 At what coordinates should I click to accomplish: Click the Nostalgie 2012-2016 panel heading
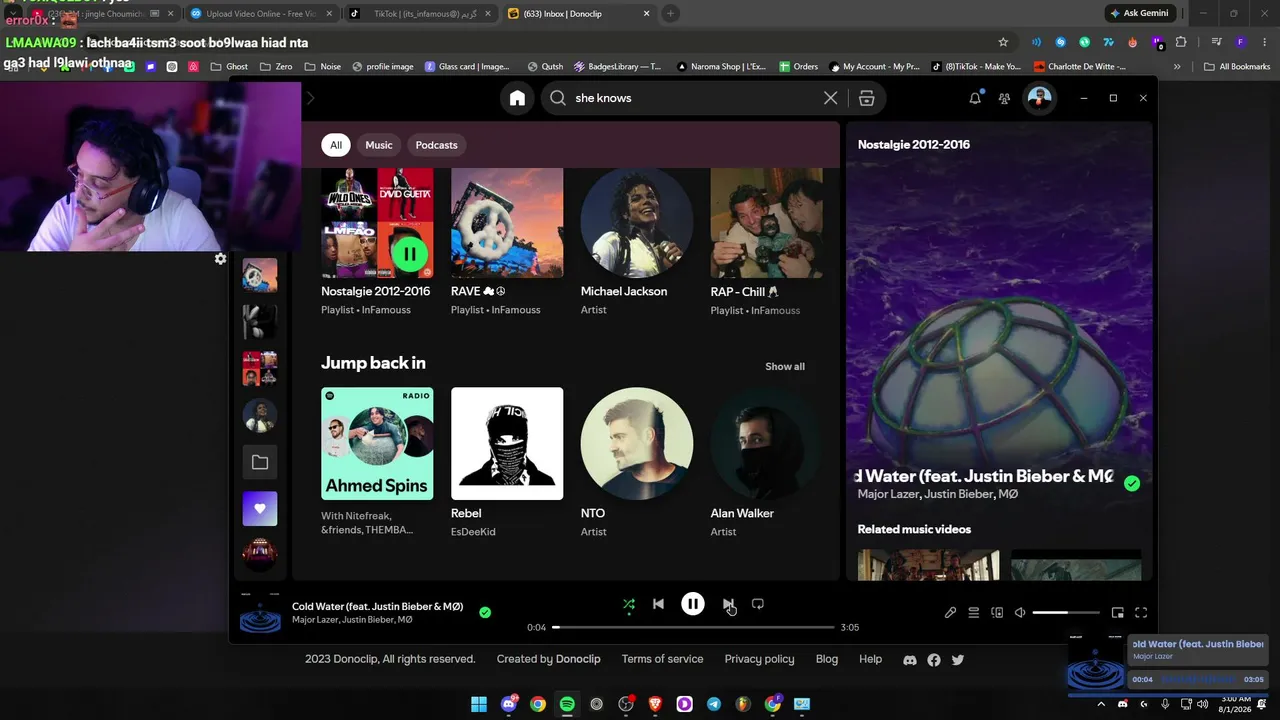[914, 144]
